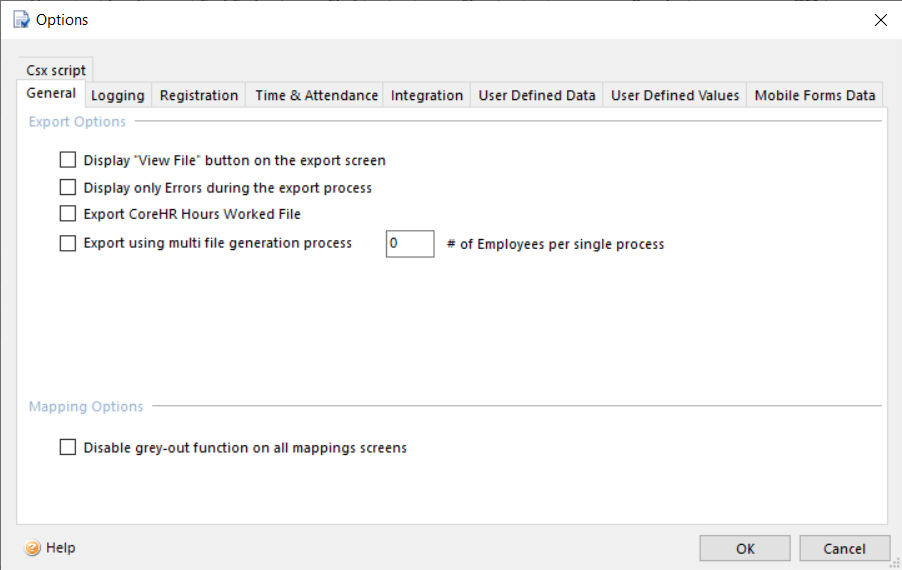Screen dimensions: 902x570
Task: Click the window resize grip at corner
Action: (x=895, y=563)
